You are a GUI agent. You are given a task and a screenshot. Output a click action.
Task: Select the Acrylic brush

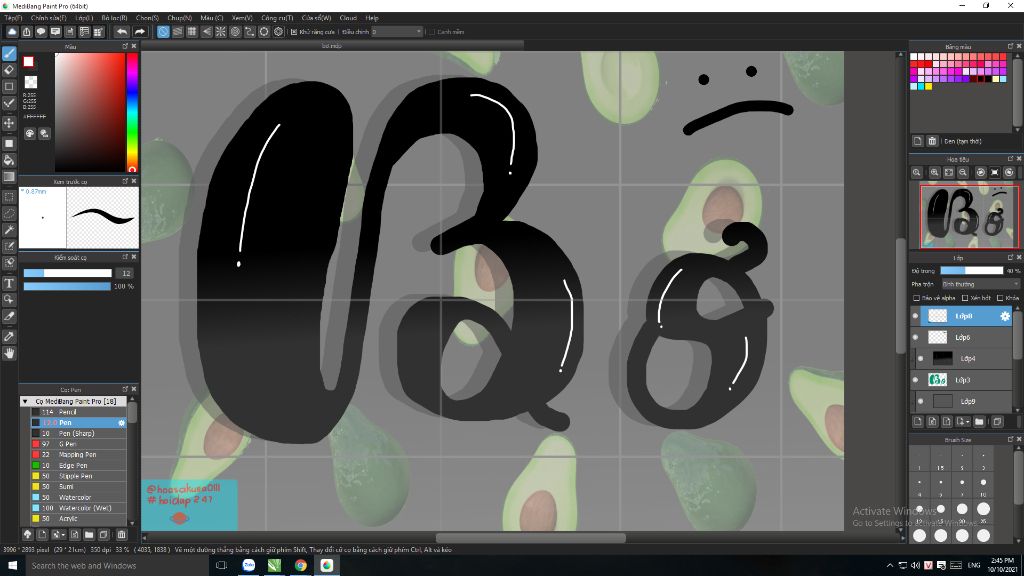(x=78, y=519)
